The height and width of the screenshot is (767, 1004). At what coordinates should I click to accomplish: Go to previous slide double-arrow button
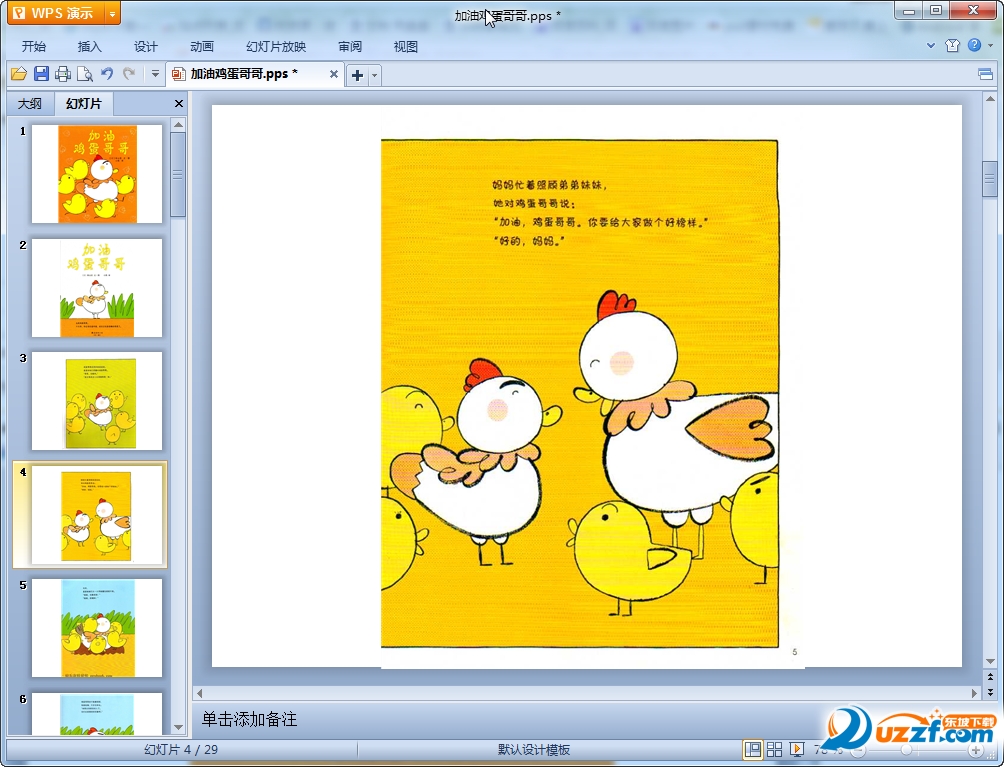[990, 676]
